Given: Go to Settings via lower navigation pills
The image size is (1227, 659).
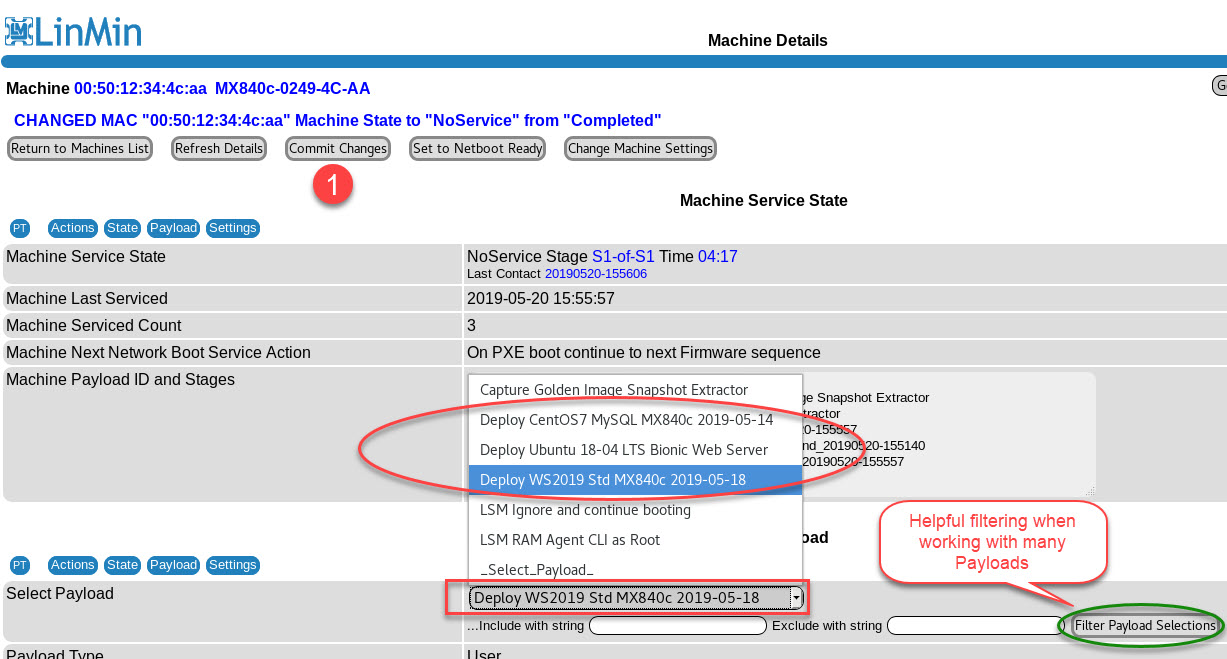Looking at the screenshot, I should (233, 565).
